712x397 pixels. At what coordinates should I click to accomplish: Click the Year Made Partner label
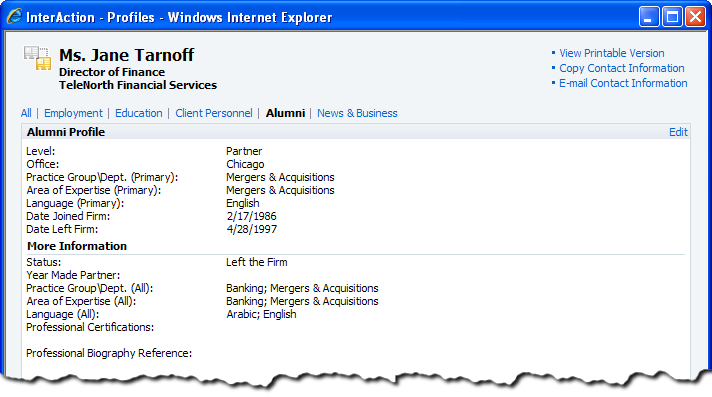tap(73, 275)
